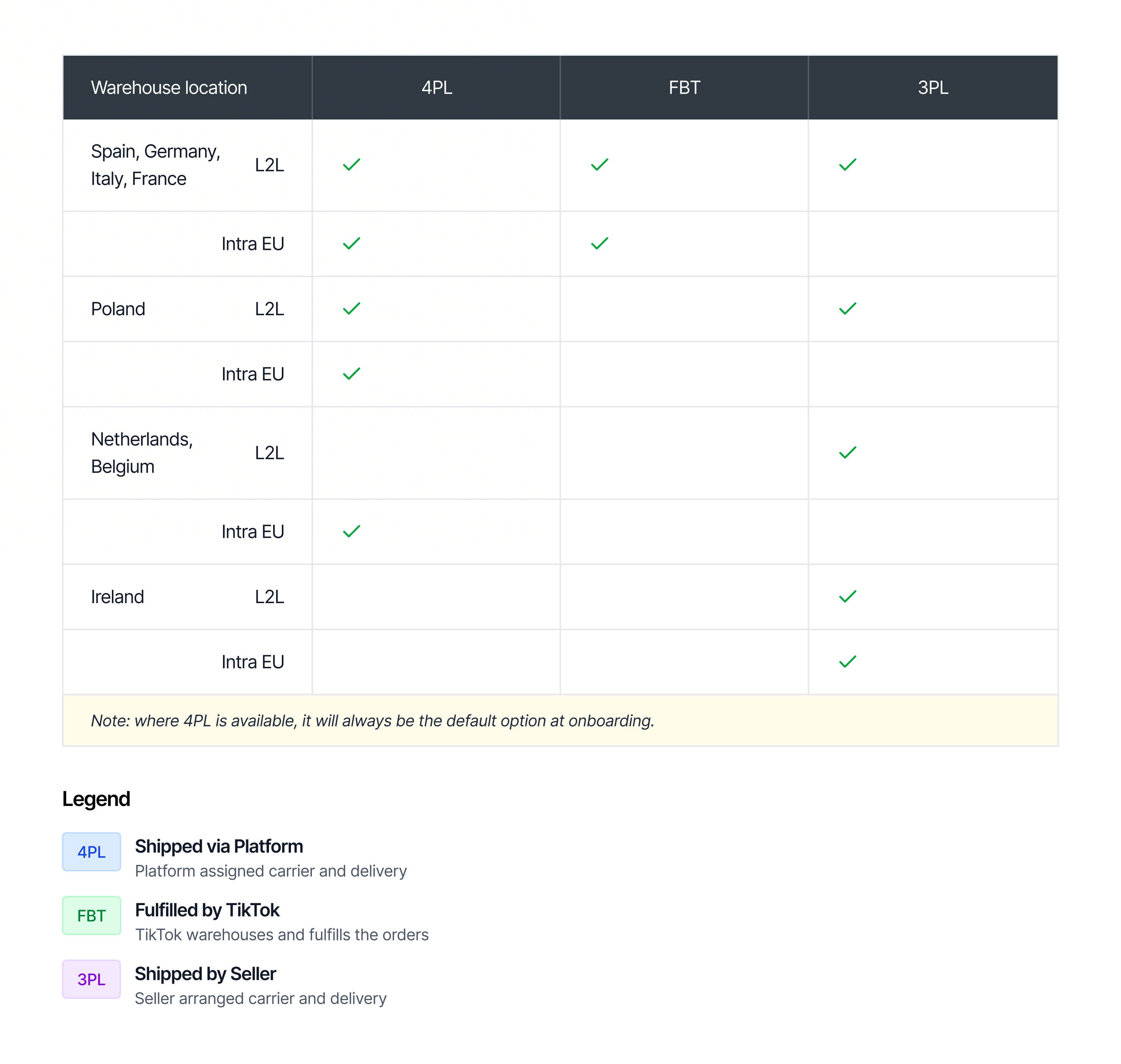Viewport: 1121px width, 1064px height.
Task: Click the L2L label in the Ireland row
Action: coord(269,597)
